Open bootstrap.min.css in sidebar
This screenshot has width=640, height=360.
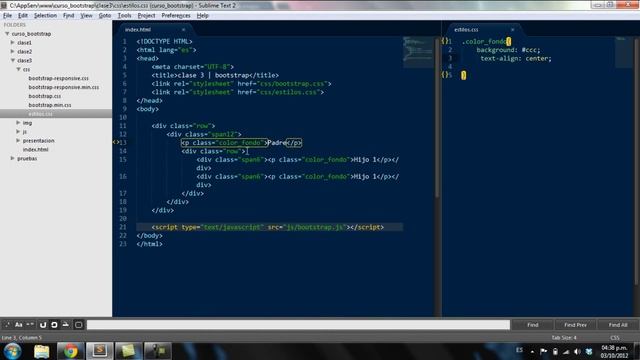[x=50, y=105]
